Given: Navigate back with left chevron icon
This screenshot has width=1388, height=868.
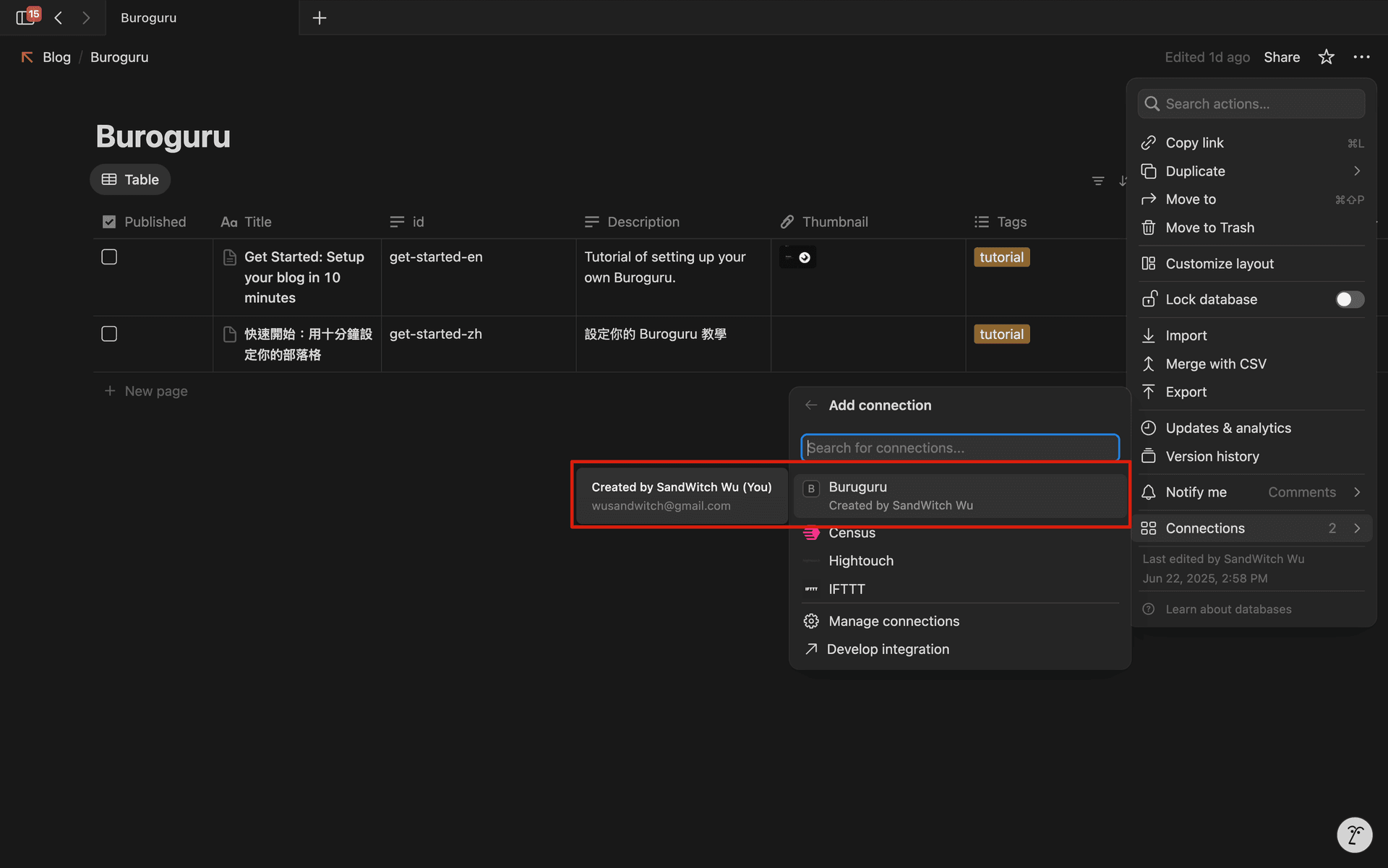Looking at the screenshot, I should [59, 18].
